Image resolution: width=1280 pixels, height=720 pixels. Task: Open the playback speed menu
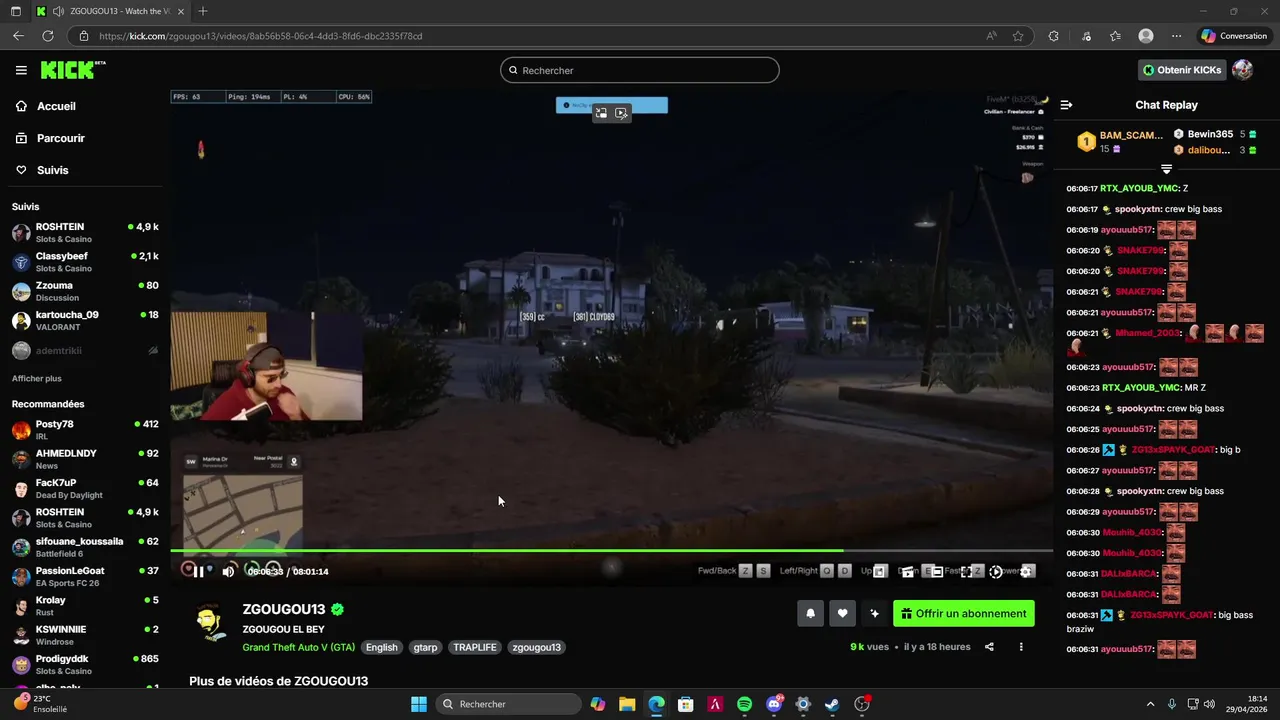pos(996,571)
